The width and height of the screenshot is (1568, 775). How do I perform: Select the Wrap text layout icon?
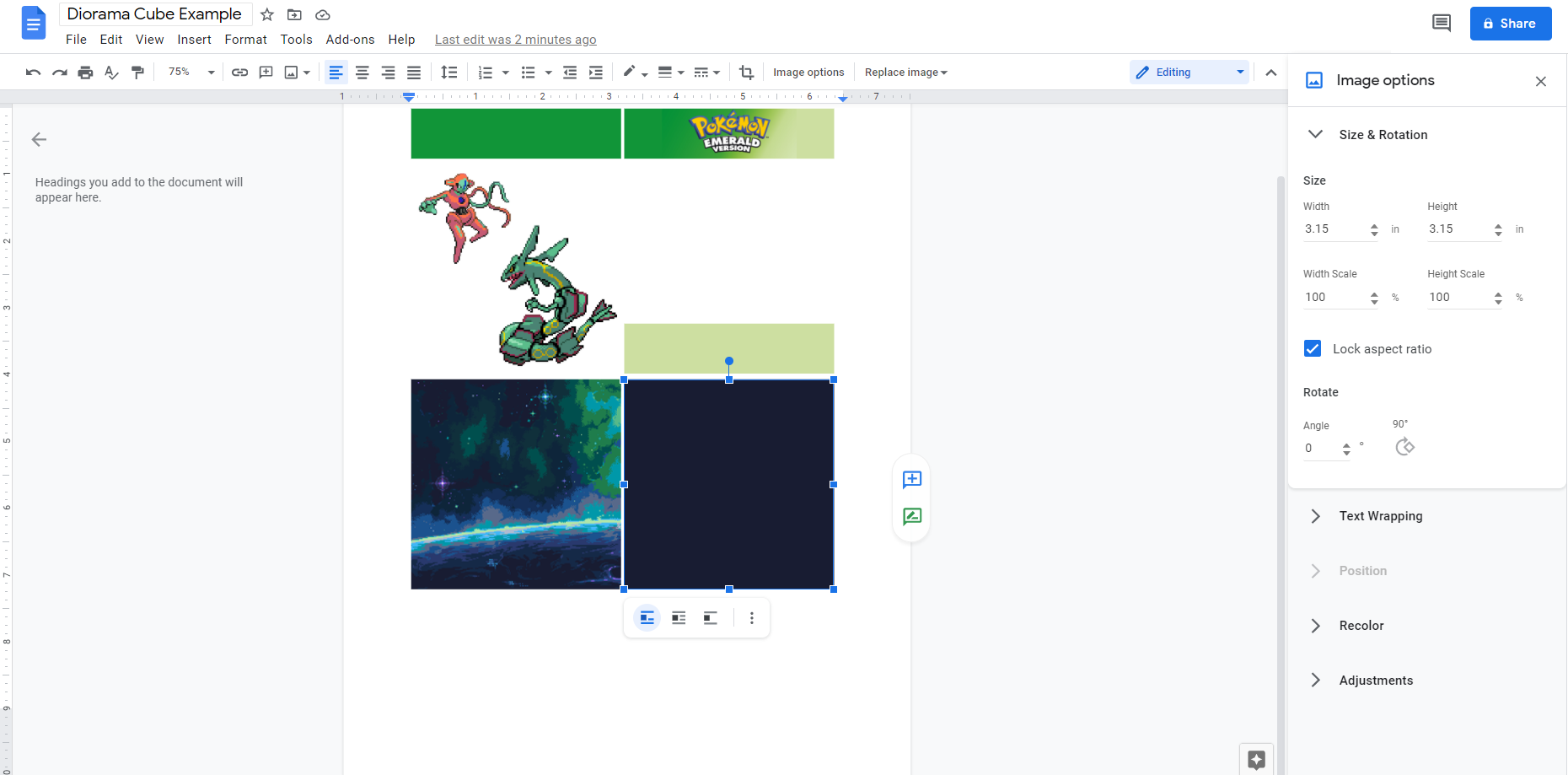(678, 617)
